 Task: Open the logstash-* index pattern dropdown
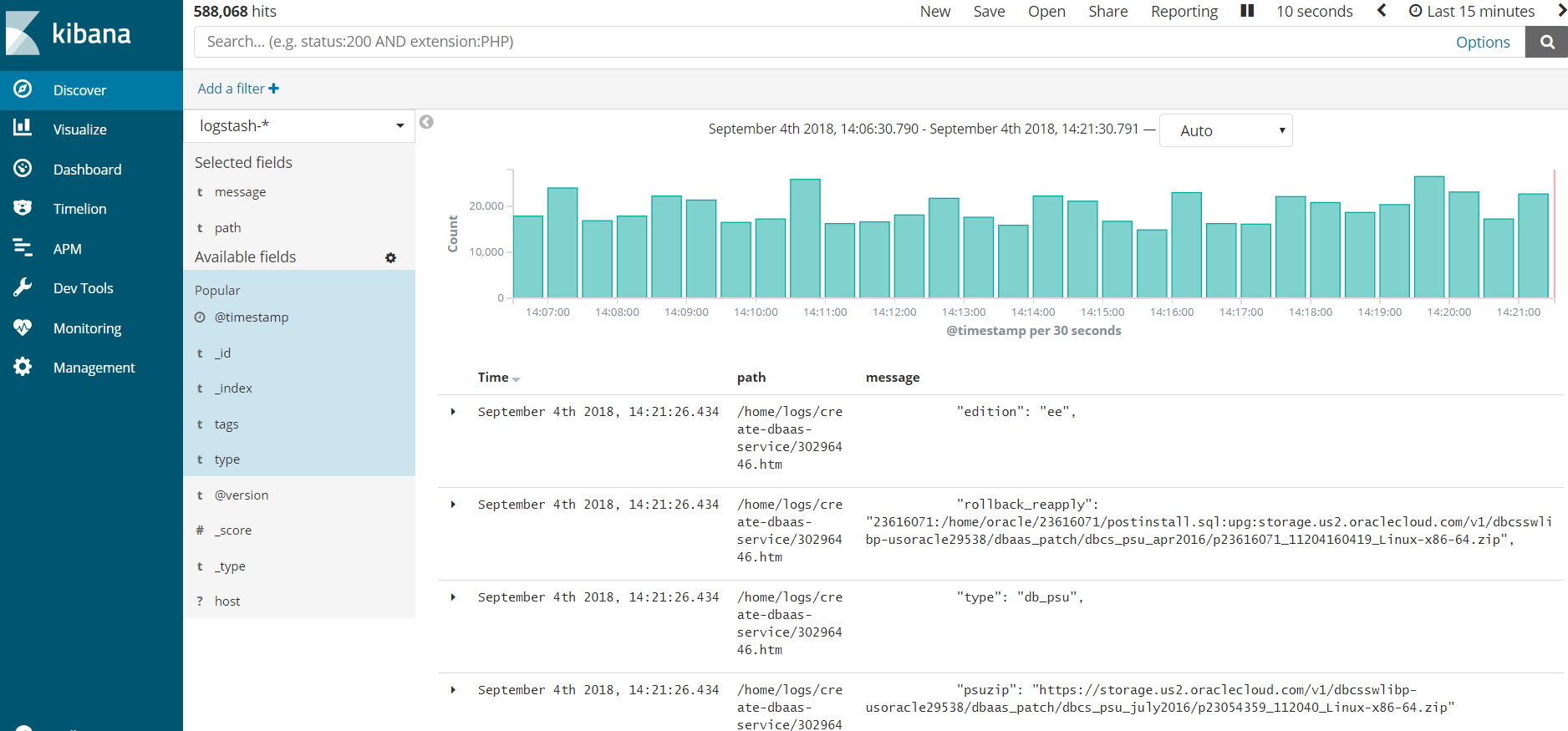pos(299,126)
